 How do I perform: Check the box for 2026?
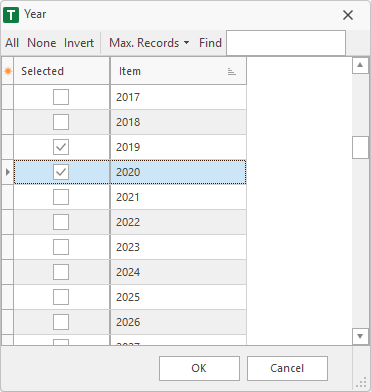[x=61, y=322]
